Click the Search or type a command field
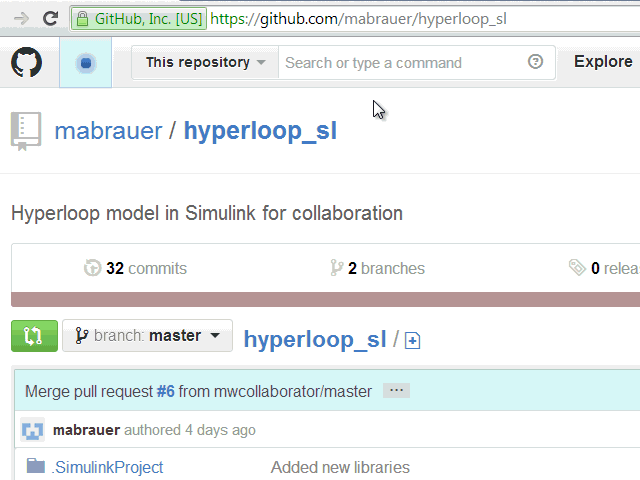Viewport: 640px width, 480px height. (x=400, y=62)
